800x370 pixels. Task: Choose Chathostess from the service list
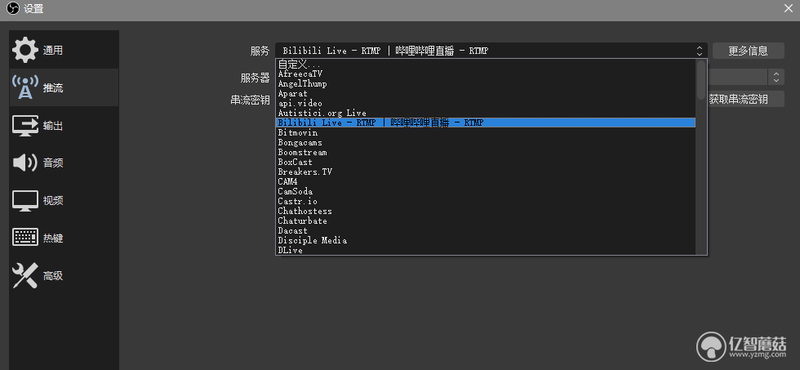coord(485,211)
